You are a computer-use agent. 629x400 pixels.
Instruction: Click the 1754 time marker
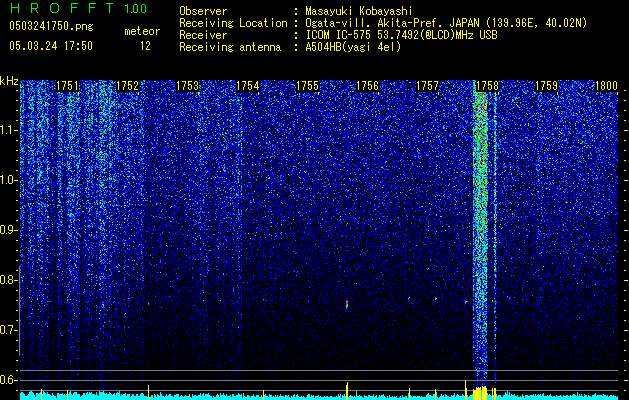click(248, 86)
